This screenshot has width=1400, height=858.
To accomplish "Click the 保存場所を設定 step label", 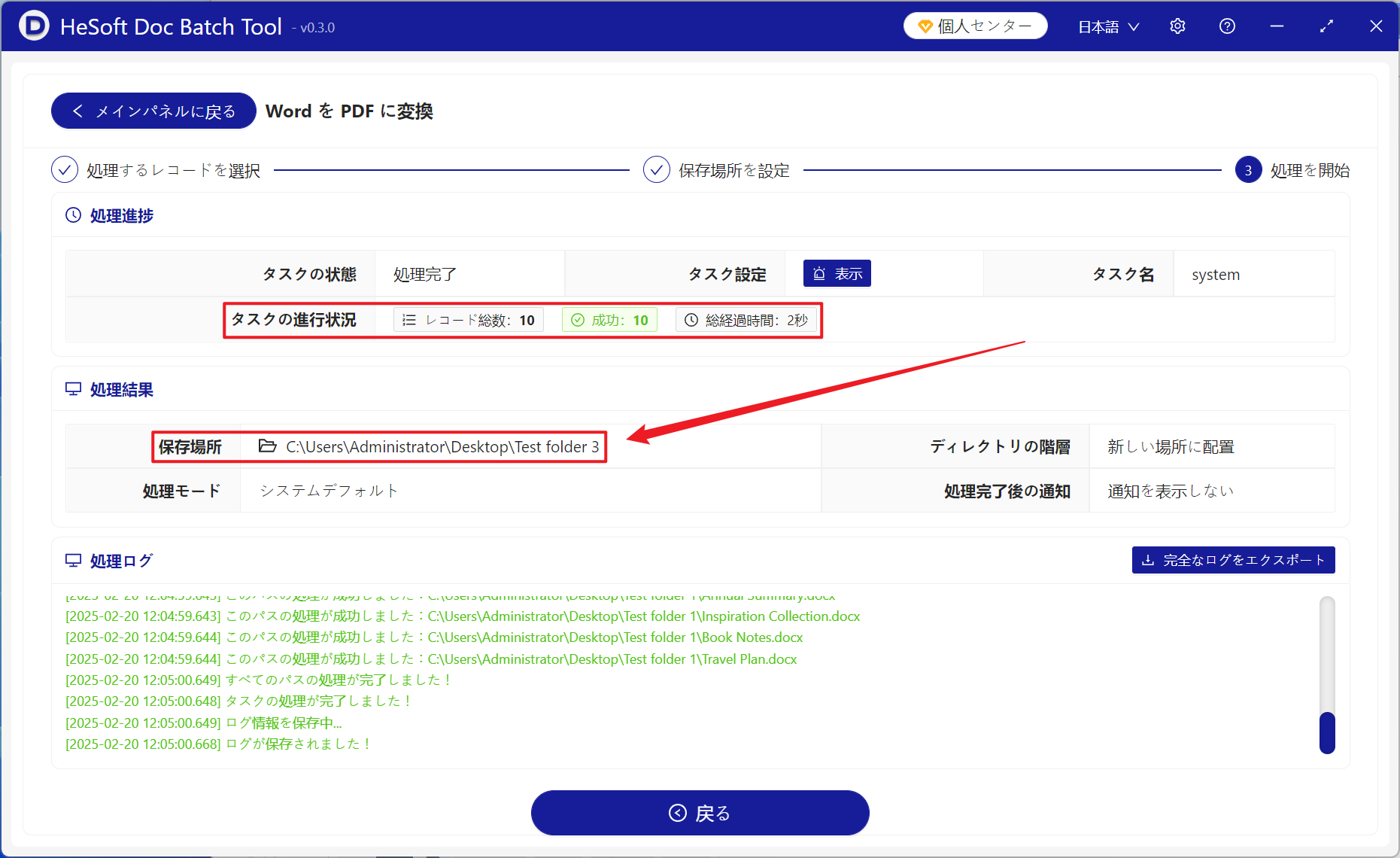I will pyautogui.click(x=734, y=171).
